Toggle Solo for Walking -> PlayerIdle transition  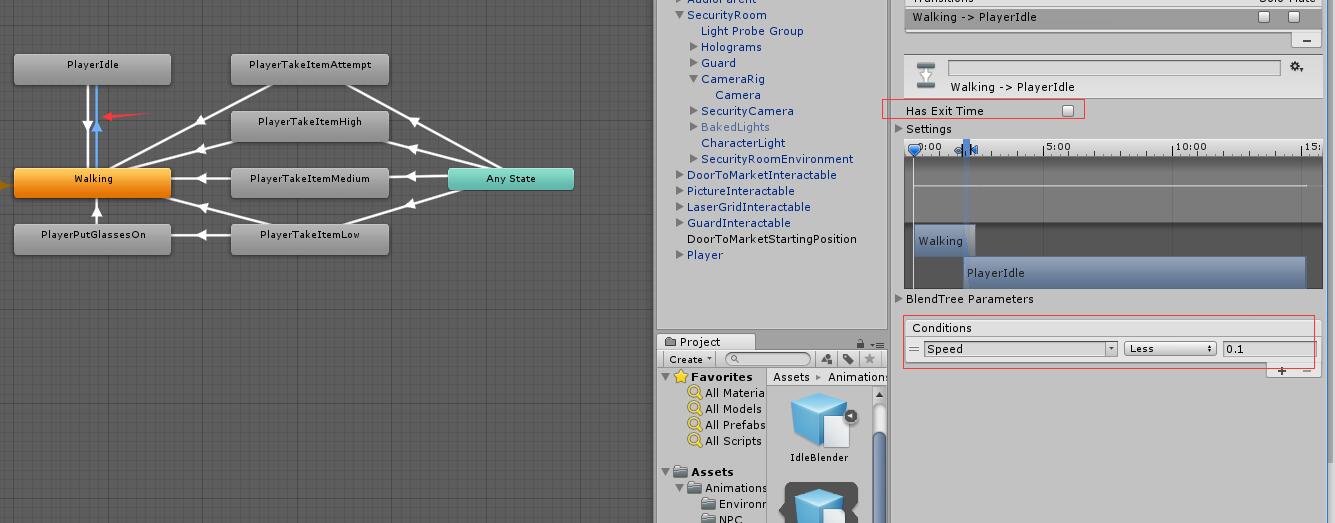pyautogui.click(x=1264, y=17)
